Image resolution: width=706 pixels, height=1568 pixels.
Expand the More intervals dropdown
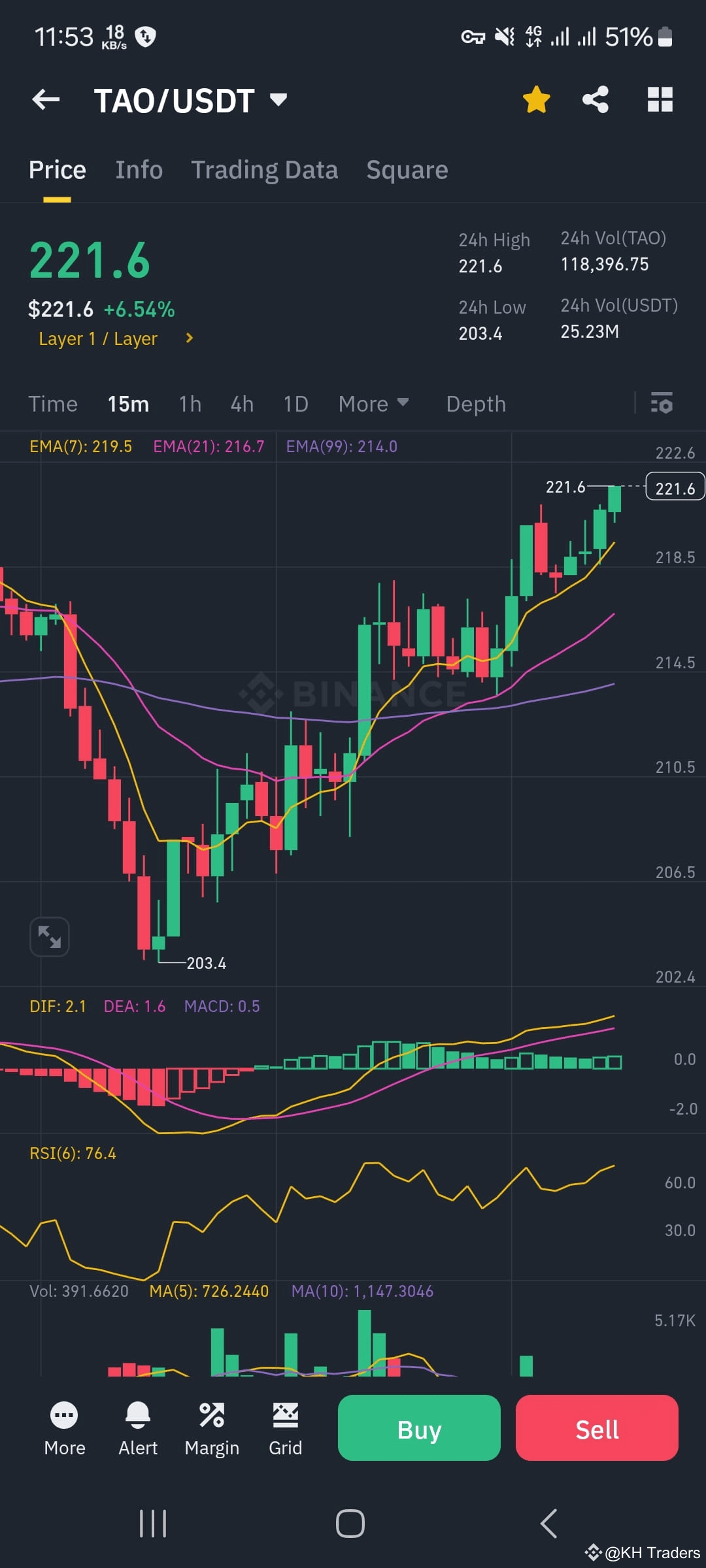[x=373, y=404]
